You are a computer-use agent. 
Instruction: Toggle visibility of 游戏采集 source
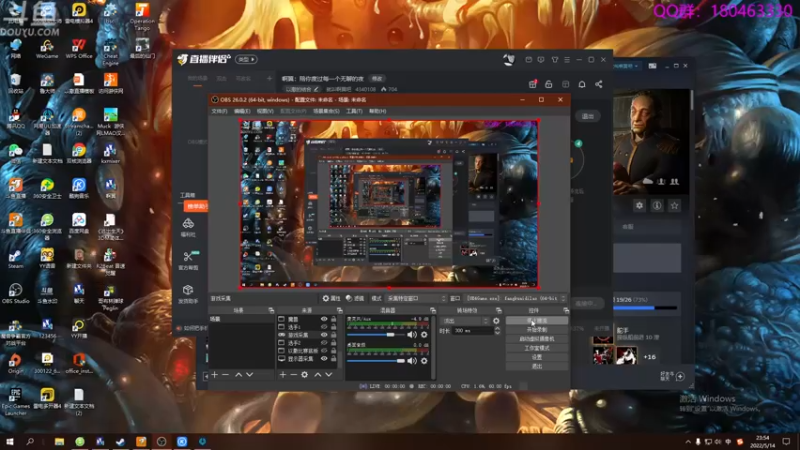324,335
